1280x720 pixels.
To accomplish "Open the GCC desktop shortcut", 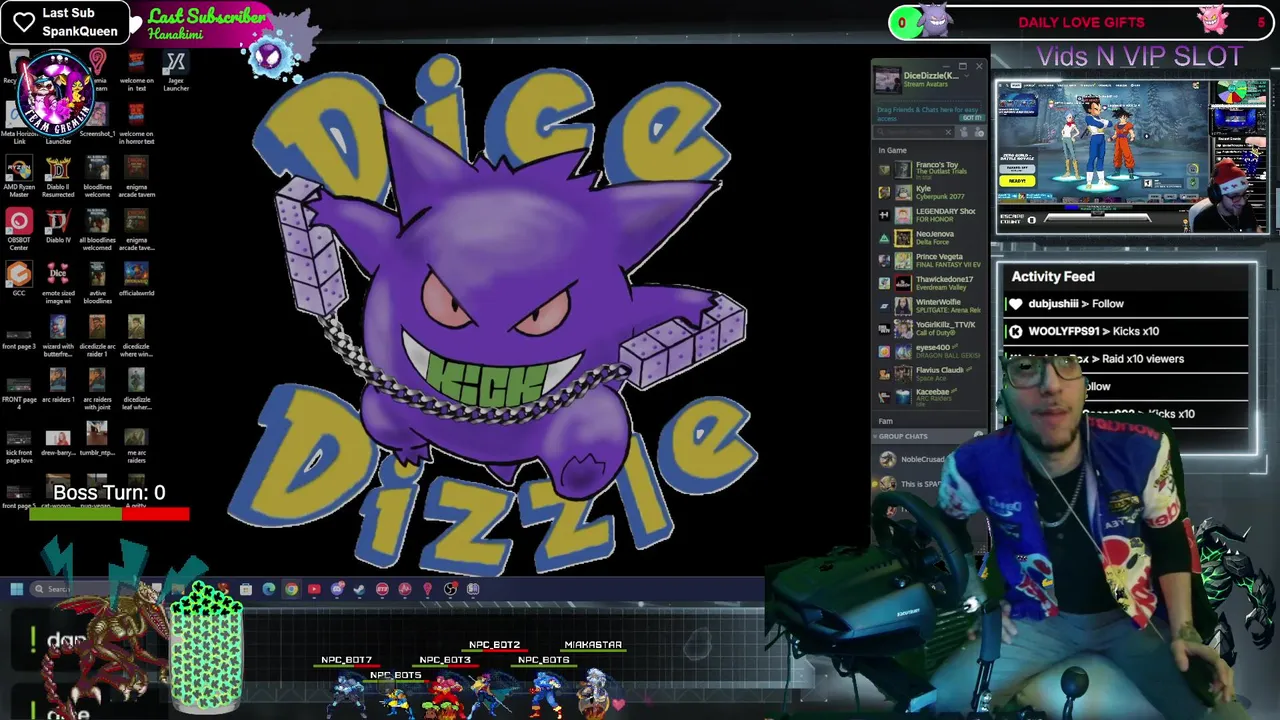I will pyautogui.click(x=19, y=278).
